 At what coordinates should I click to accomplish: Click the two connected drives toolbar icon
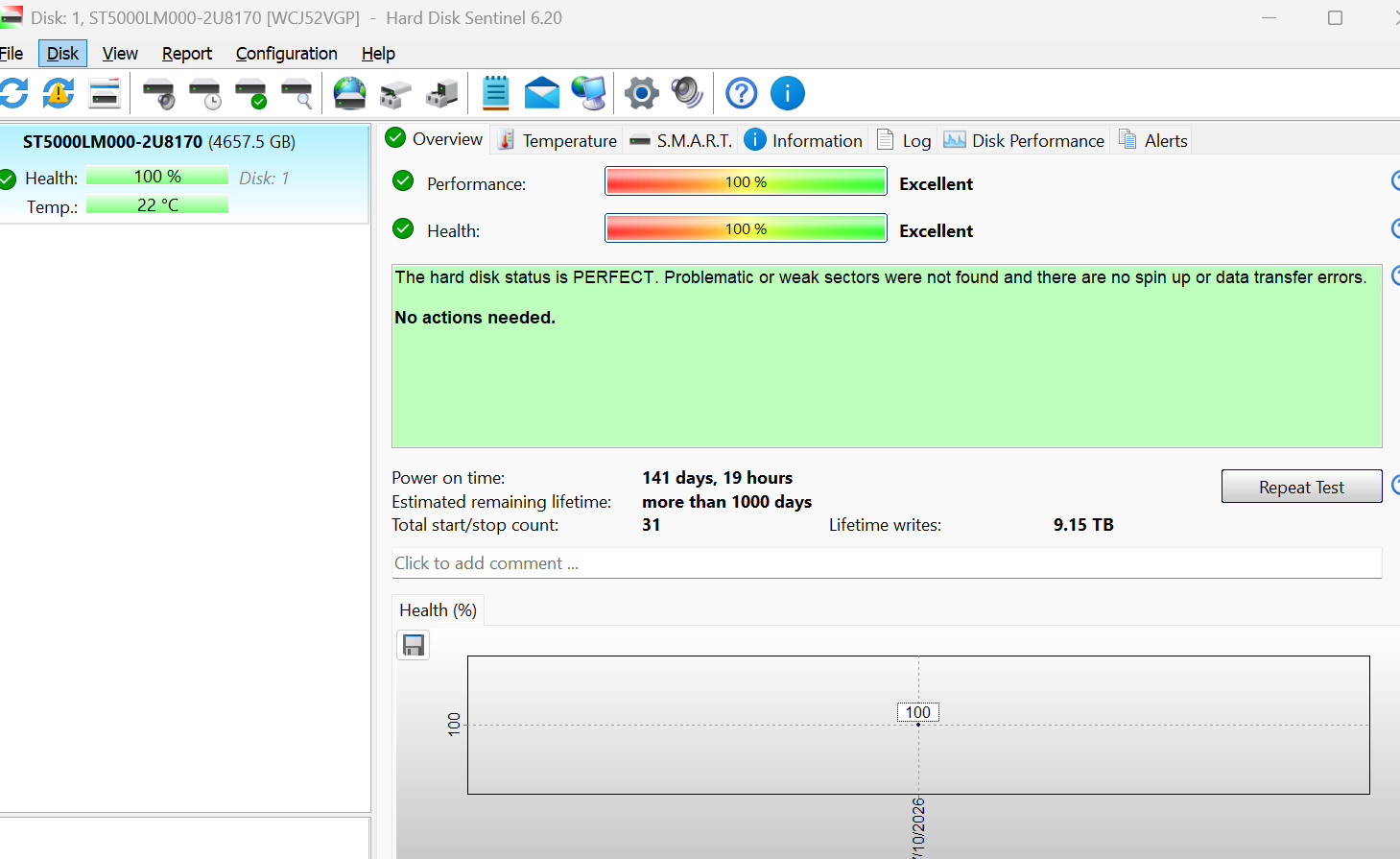[x=395, y=94]
